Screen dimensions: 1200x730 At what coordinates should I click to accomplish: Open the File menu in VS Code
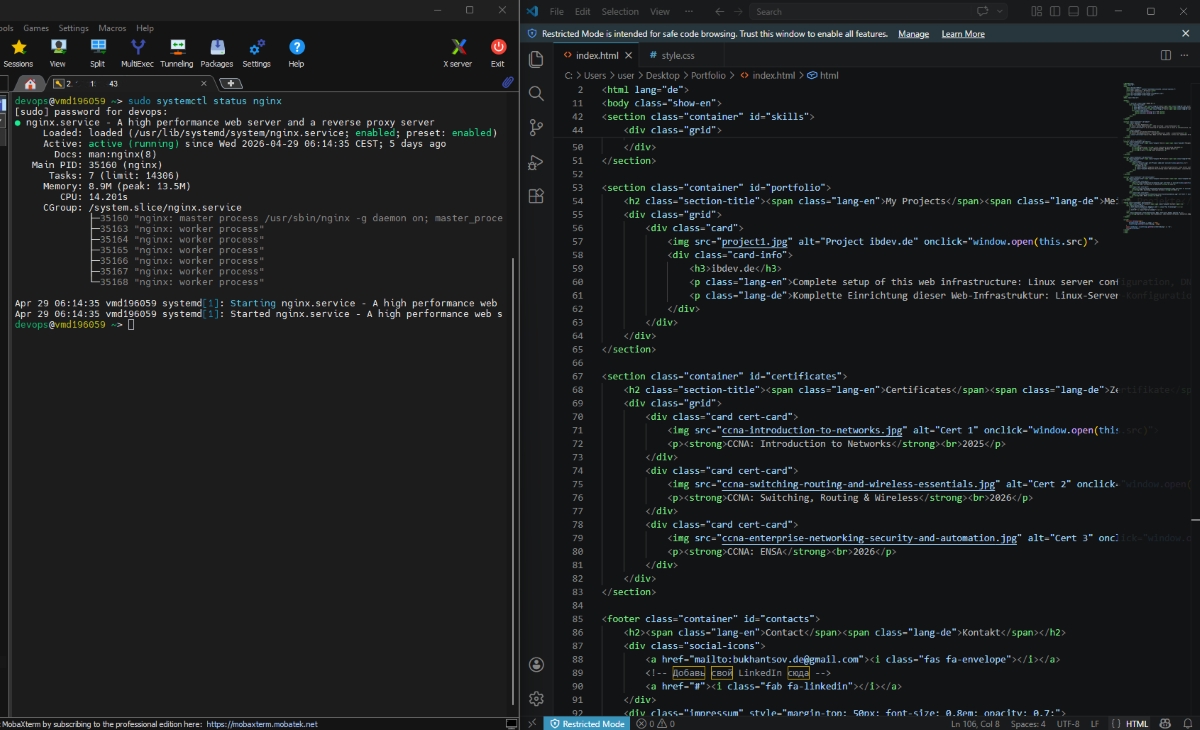(x=557, y=11)
